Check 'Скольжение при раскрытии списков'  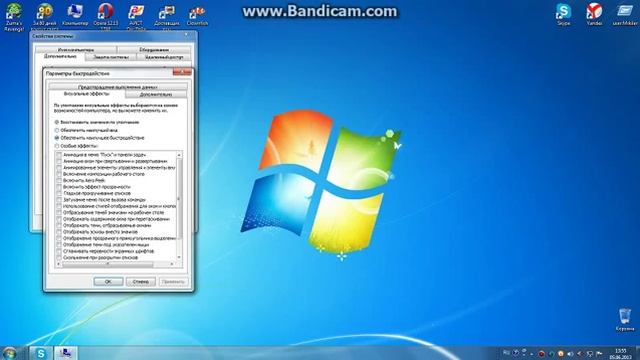pos(59,258)
